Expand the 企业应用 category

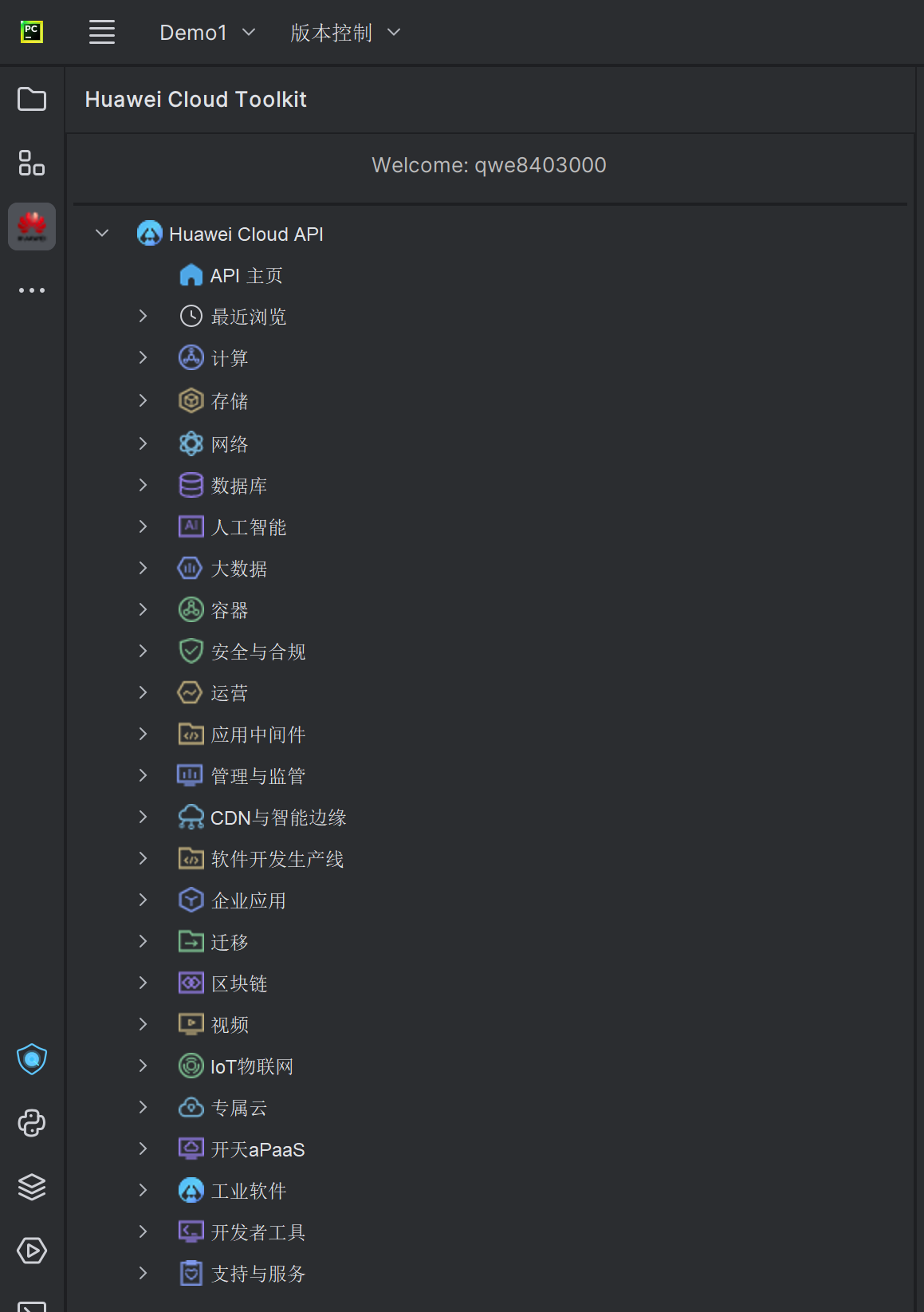(x=143, y=900)
